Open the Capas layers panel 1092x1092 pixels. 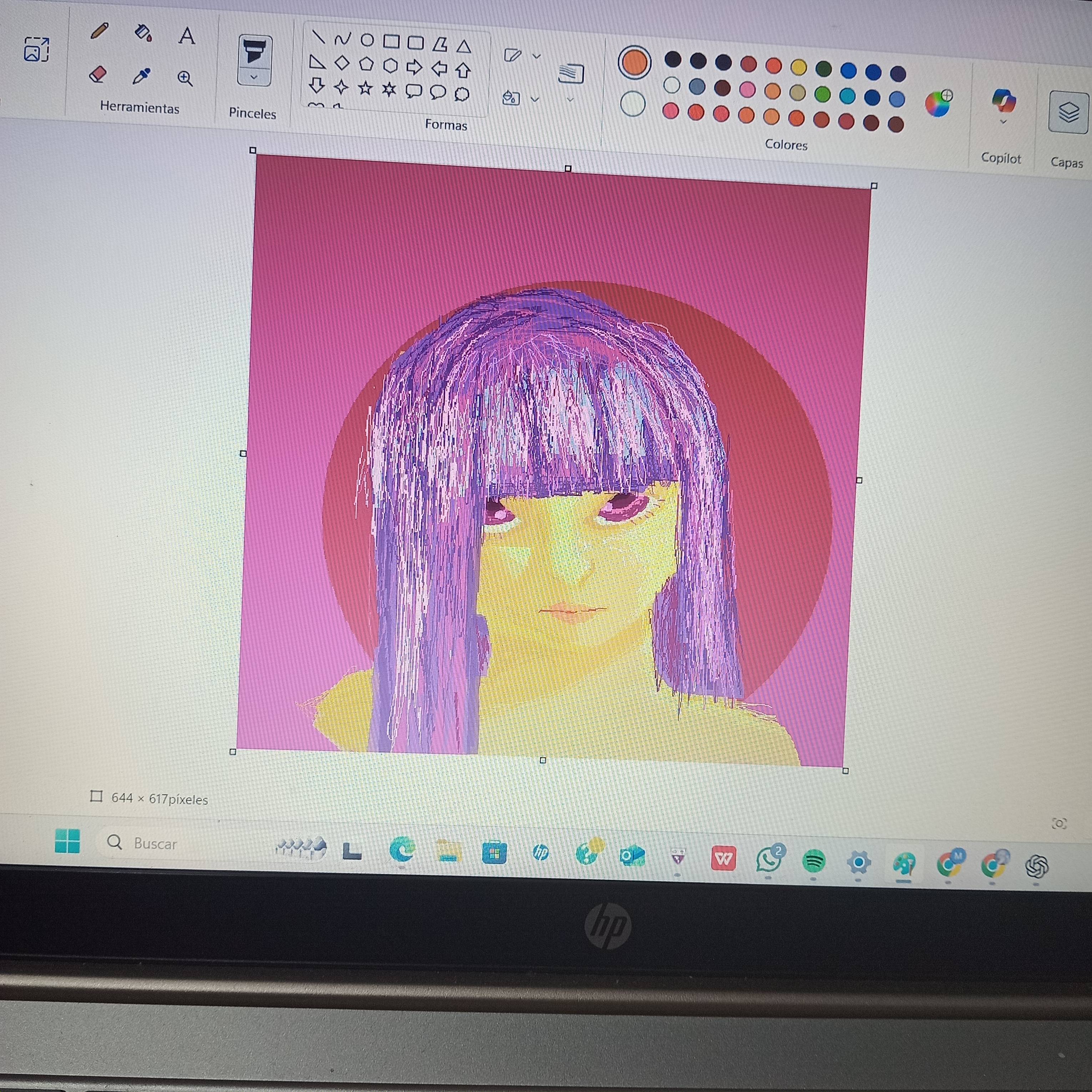[x=1068, y=112]
